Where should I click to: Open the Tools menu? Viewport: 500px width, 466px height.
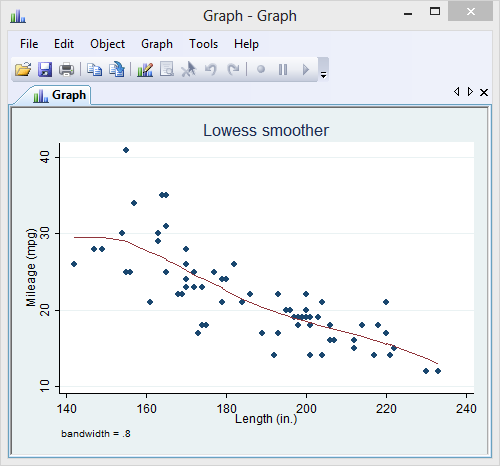click(203, 44)
